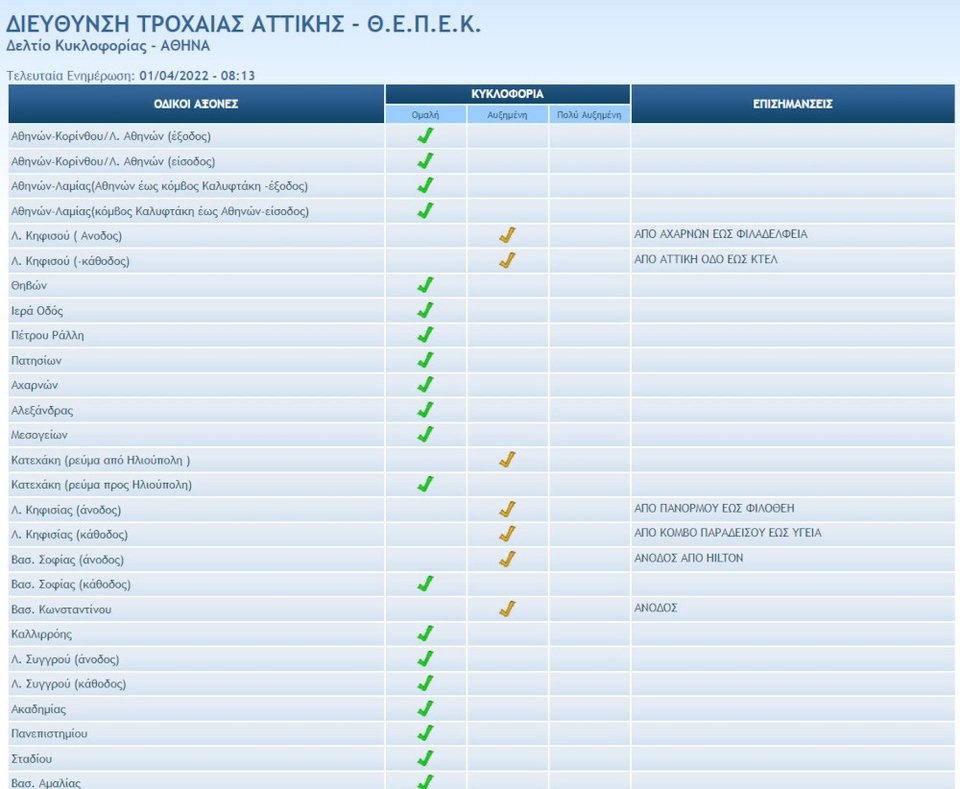
Task: Click yellow checkmark for Λ. Κηφισού (-κάθοδος)
Action: pyautogui.click(x=507, y=260)
